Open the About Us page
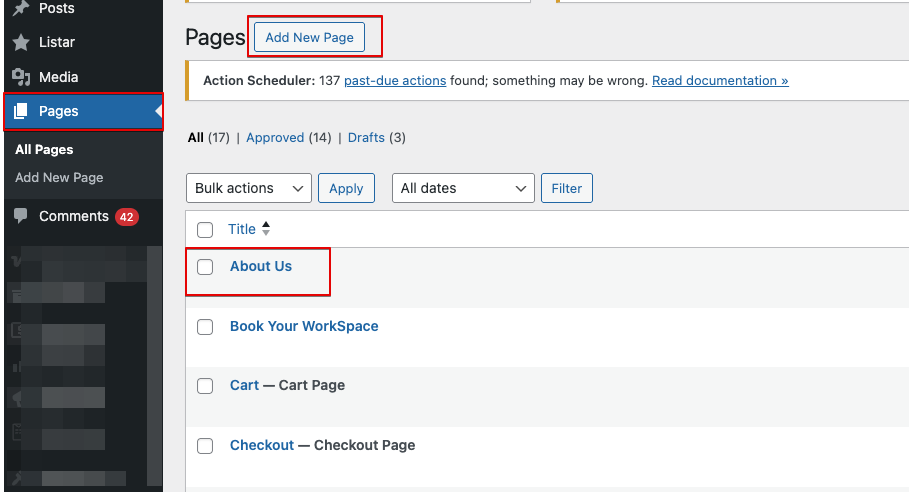The image size is (909, 492). (x=261, y=266)
